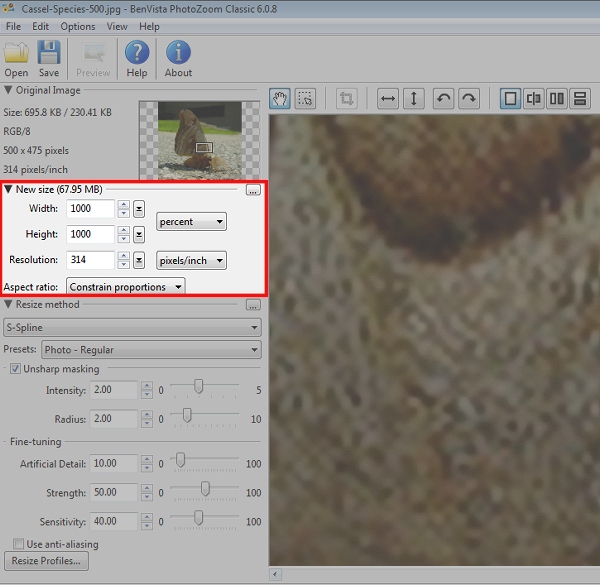Click the Strength spinner arrows

tap(147, 492)
